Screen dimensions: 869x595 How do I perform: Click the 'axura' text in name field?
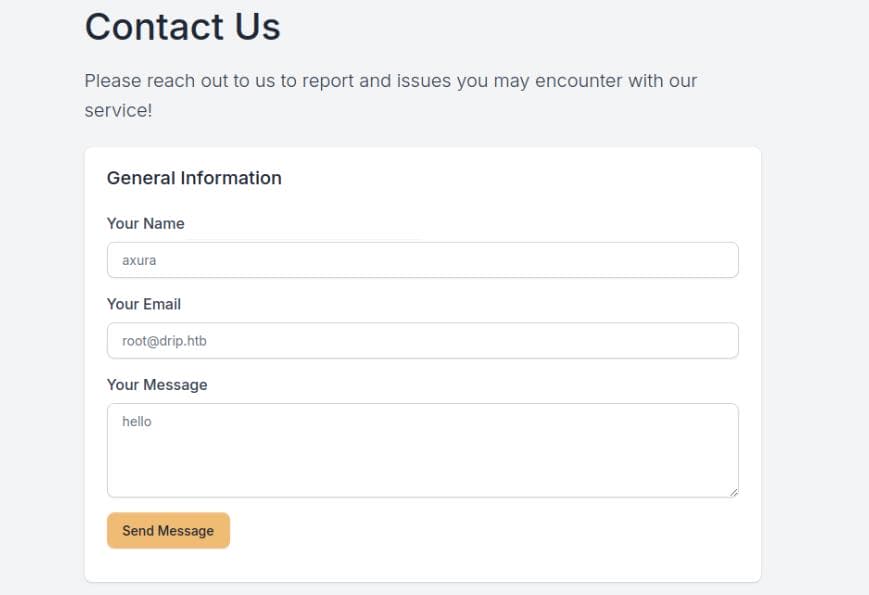pyautogui.click(x=139, y=260)
